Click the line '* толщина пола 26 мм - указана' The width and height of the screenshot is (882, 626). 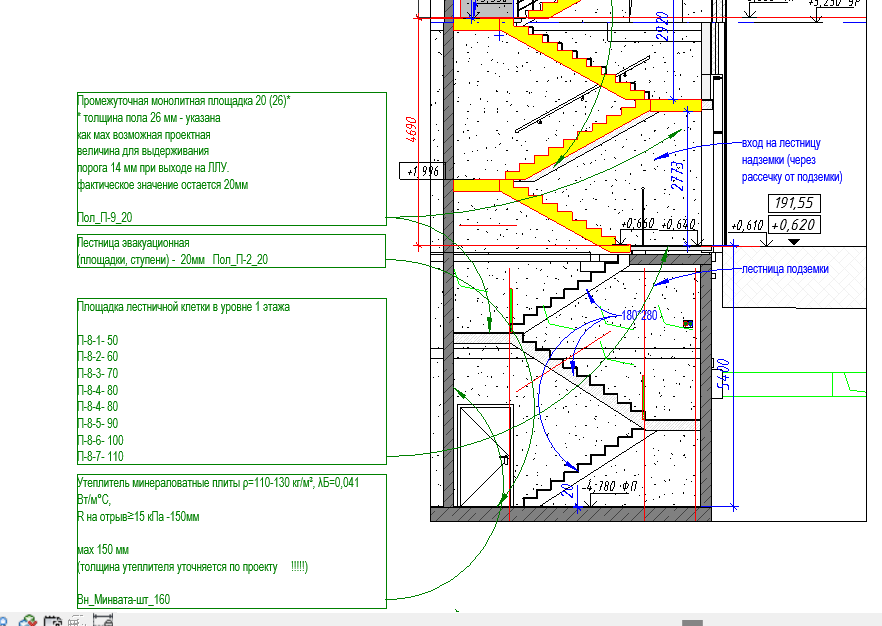pyautogui.click(x=149, y=118)
